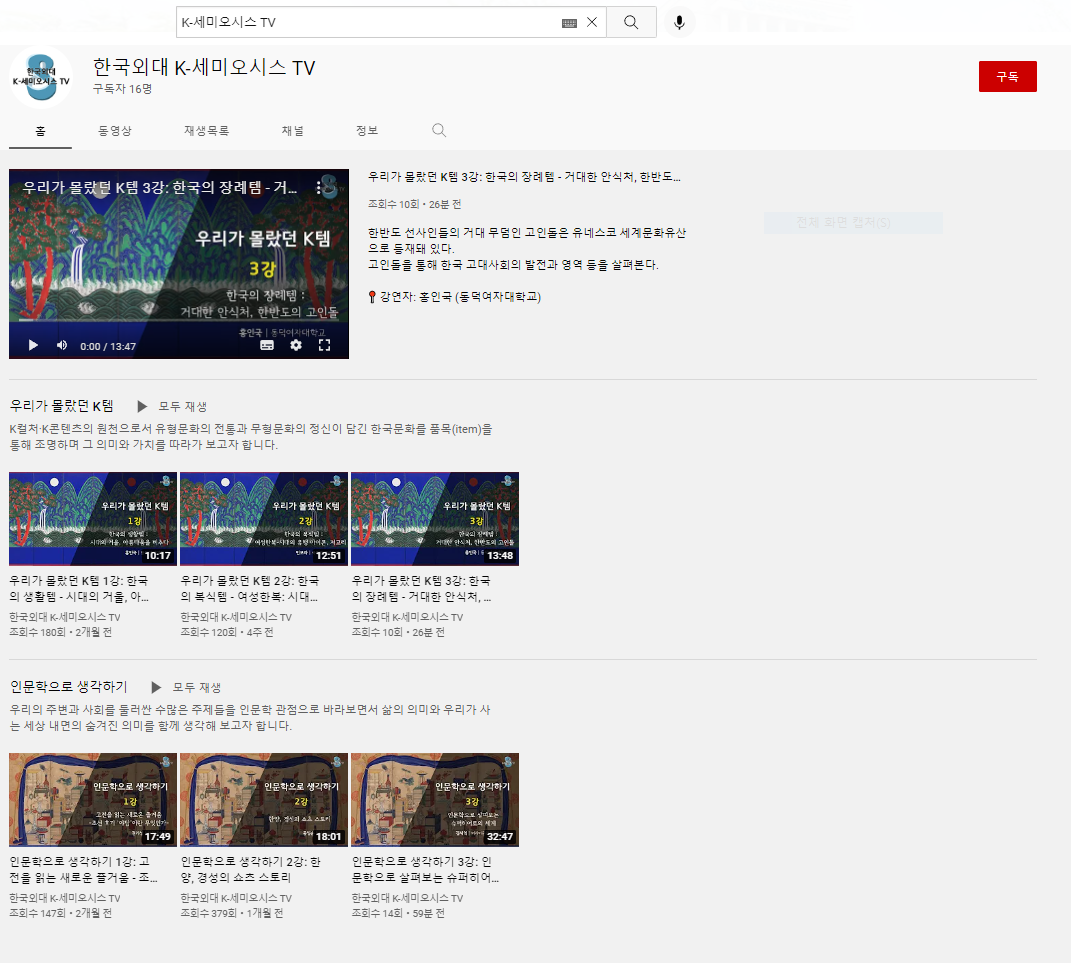The height and width of the screenshot is (963, 1071).
Task: Play the featured K템 3강 video
Action: click(x=33, y=346)
